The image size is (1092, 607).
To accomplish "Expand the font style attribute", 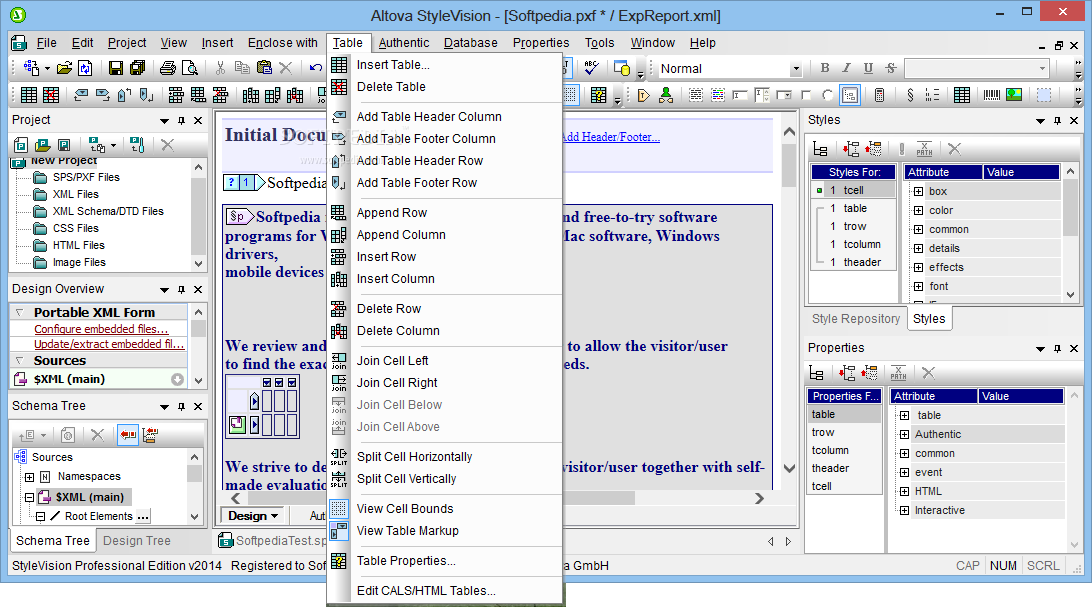I will coord(919,286).
